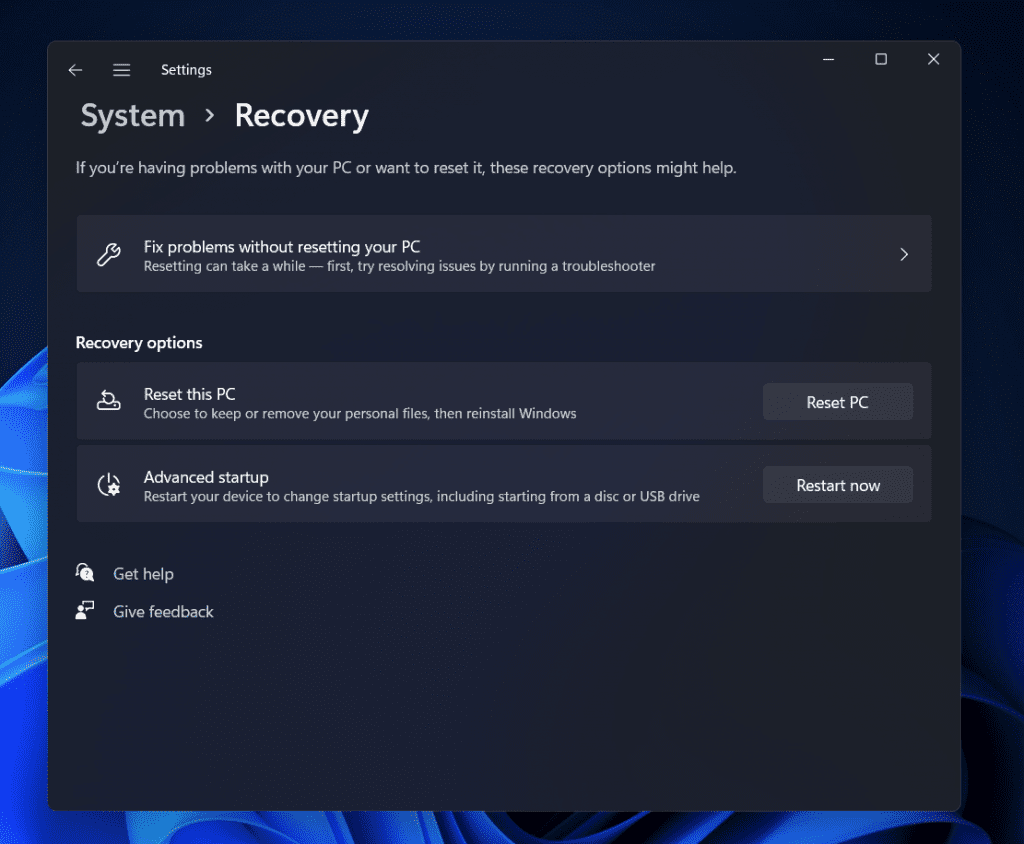Click the Settings title label icon area
This screenshot has height=844, width=1024.
click(x=186, y=70)
